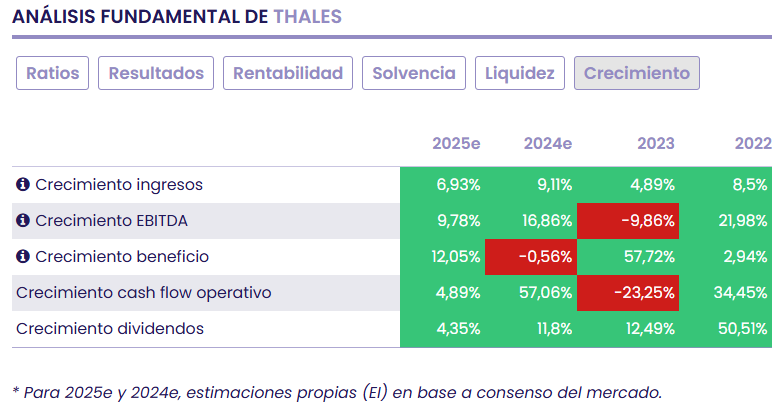Viewport: 782px width, 406px height.
Task: Click the THALES company name link
Action: 307,16
